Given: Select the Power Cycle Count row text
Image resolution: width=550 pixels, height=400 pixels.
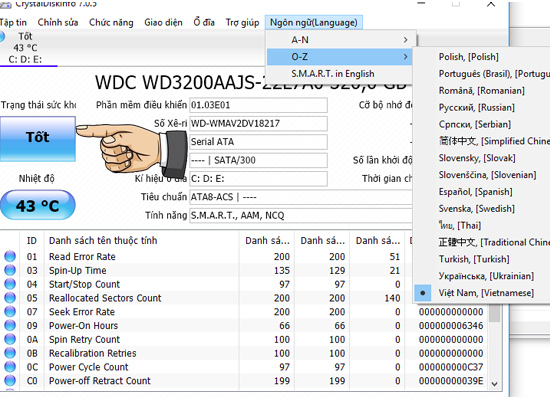Looking at the screenshot, I should point(88,367).
